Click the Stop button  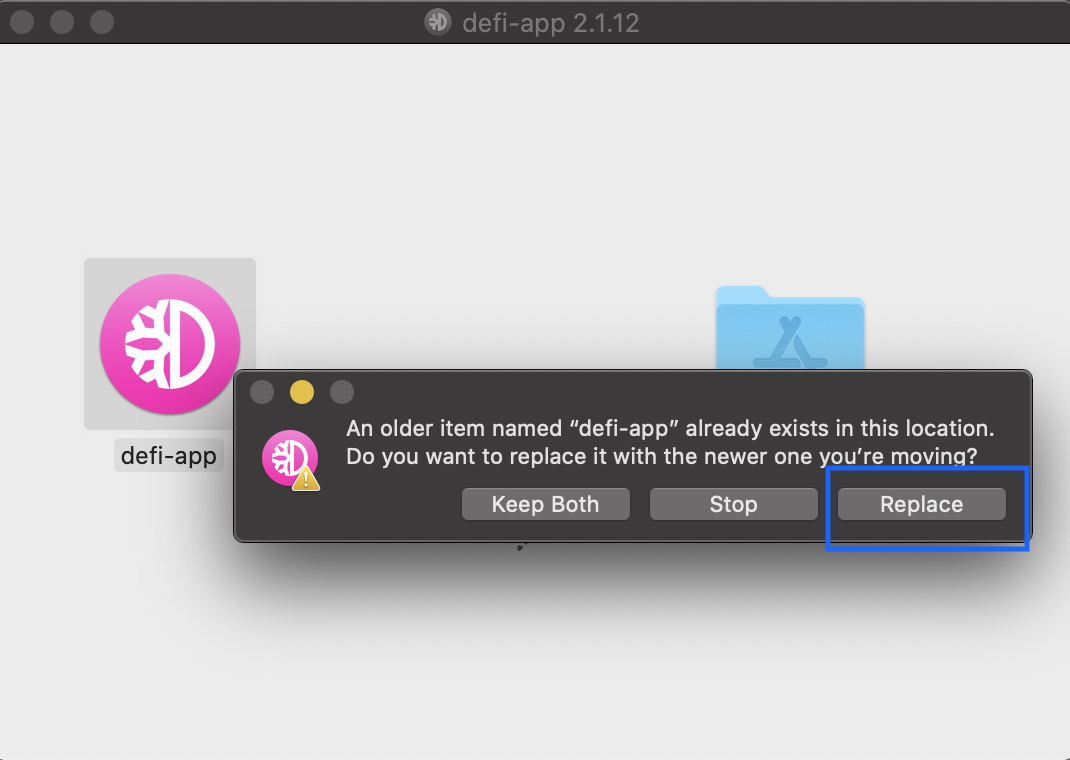(734, 504)
